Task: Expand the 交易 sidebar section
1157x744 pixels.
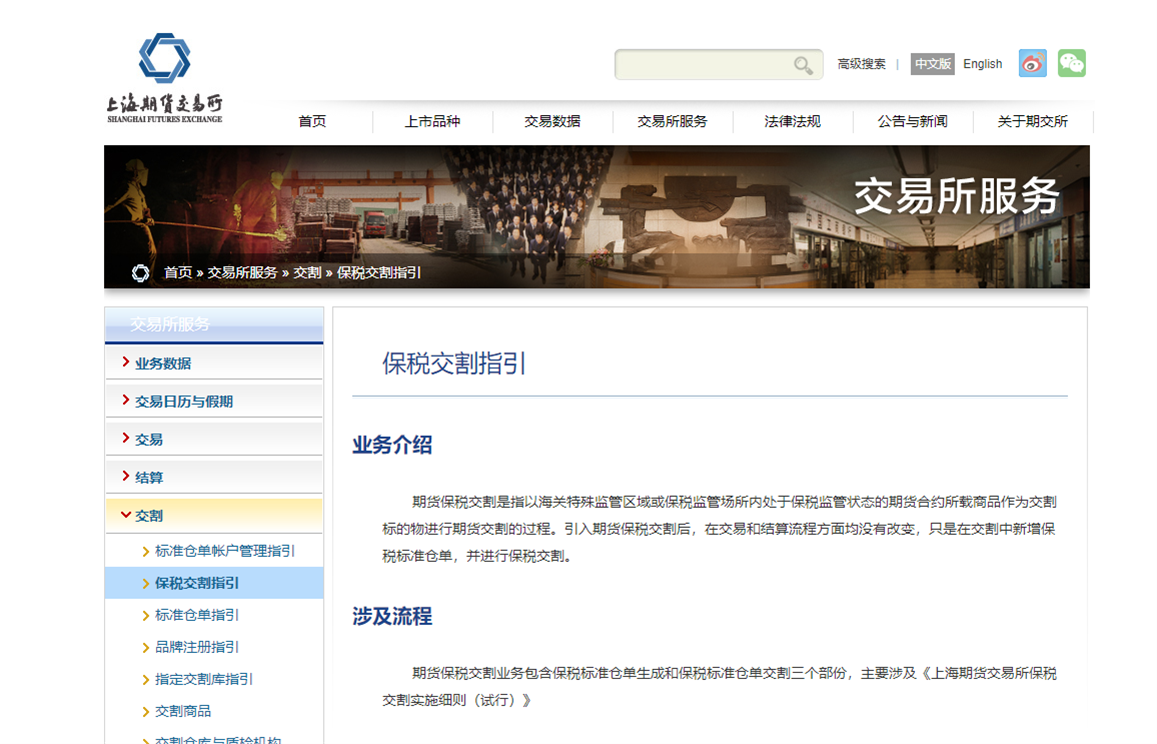Action: coord(214,439)
